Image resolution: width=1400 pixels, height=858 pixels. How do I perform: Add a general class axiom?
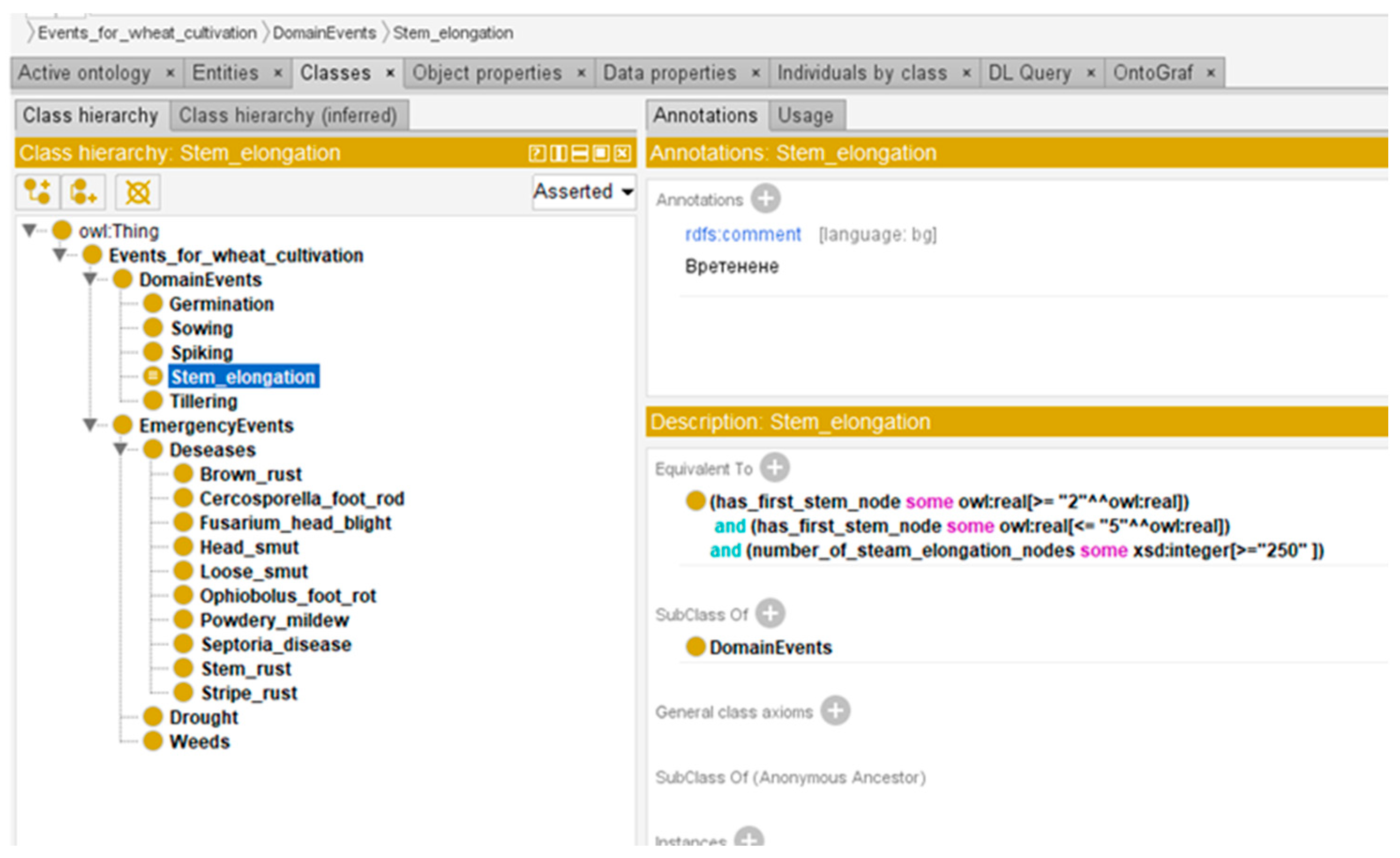(x=835, y=711)
